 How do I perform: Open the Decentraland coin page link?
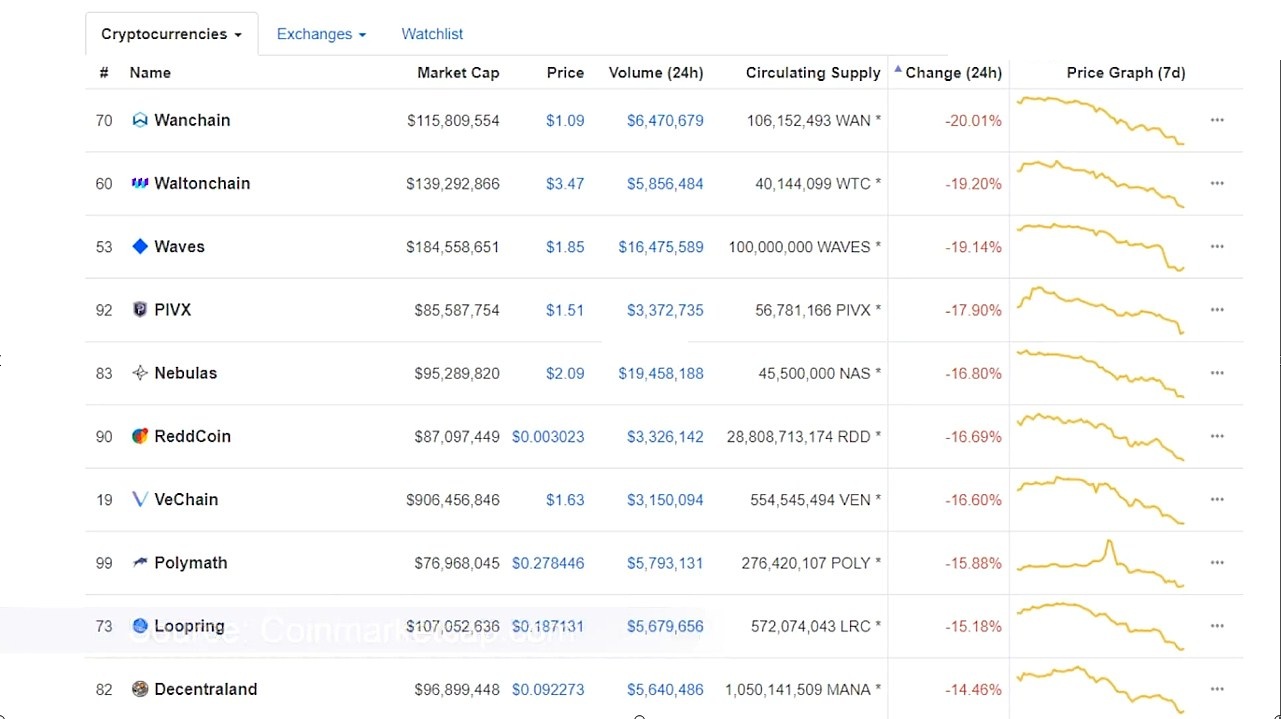tap(206, 689)
